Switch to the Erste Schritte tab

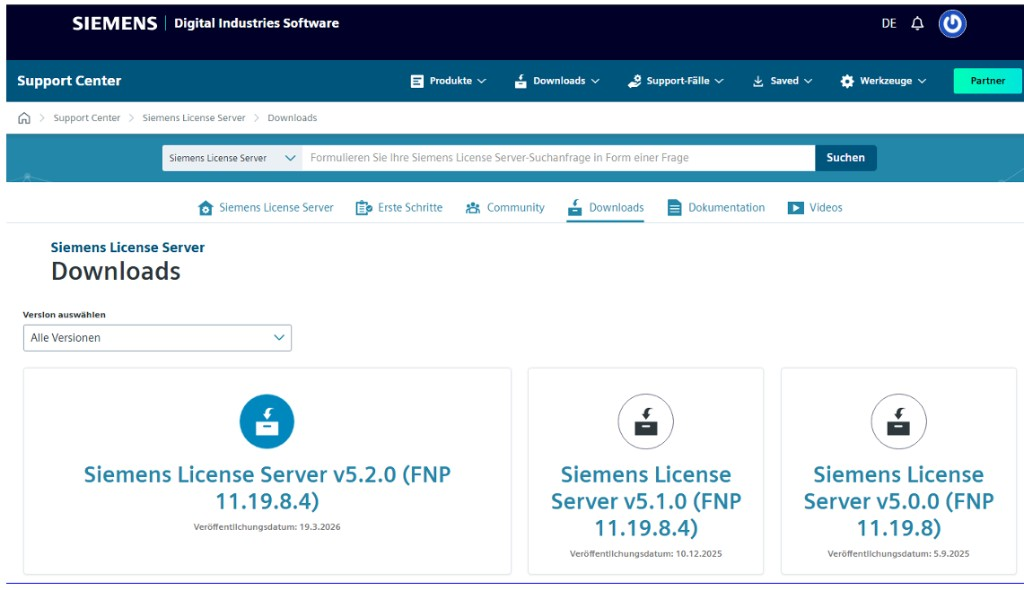(399, 208)
